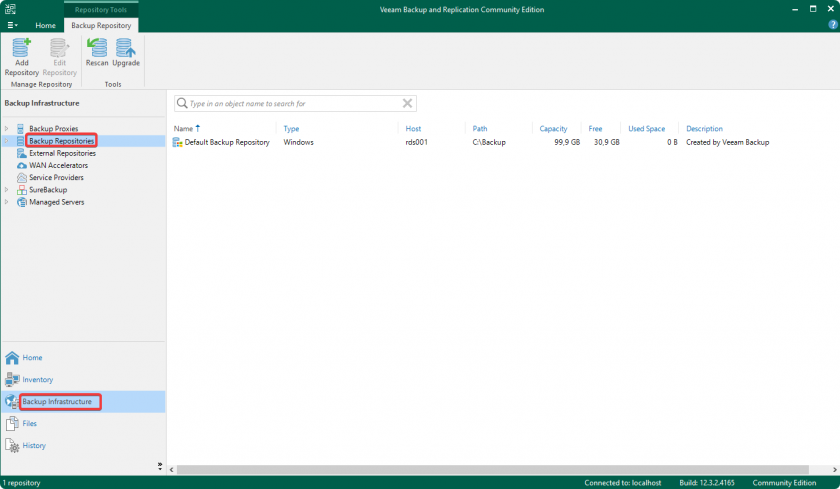Expand the Backup Proxies tree node
The width and height of the screenshot is (840, 489).
point(6,129)
